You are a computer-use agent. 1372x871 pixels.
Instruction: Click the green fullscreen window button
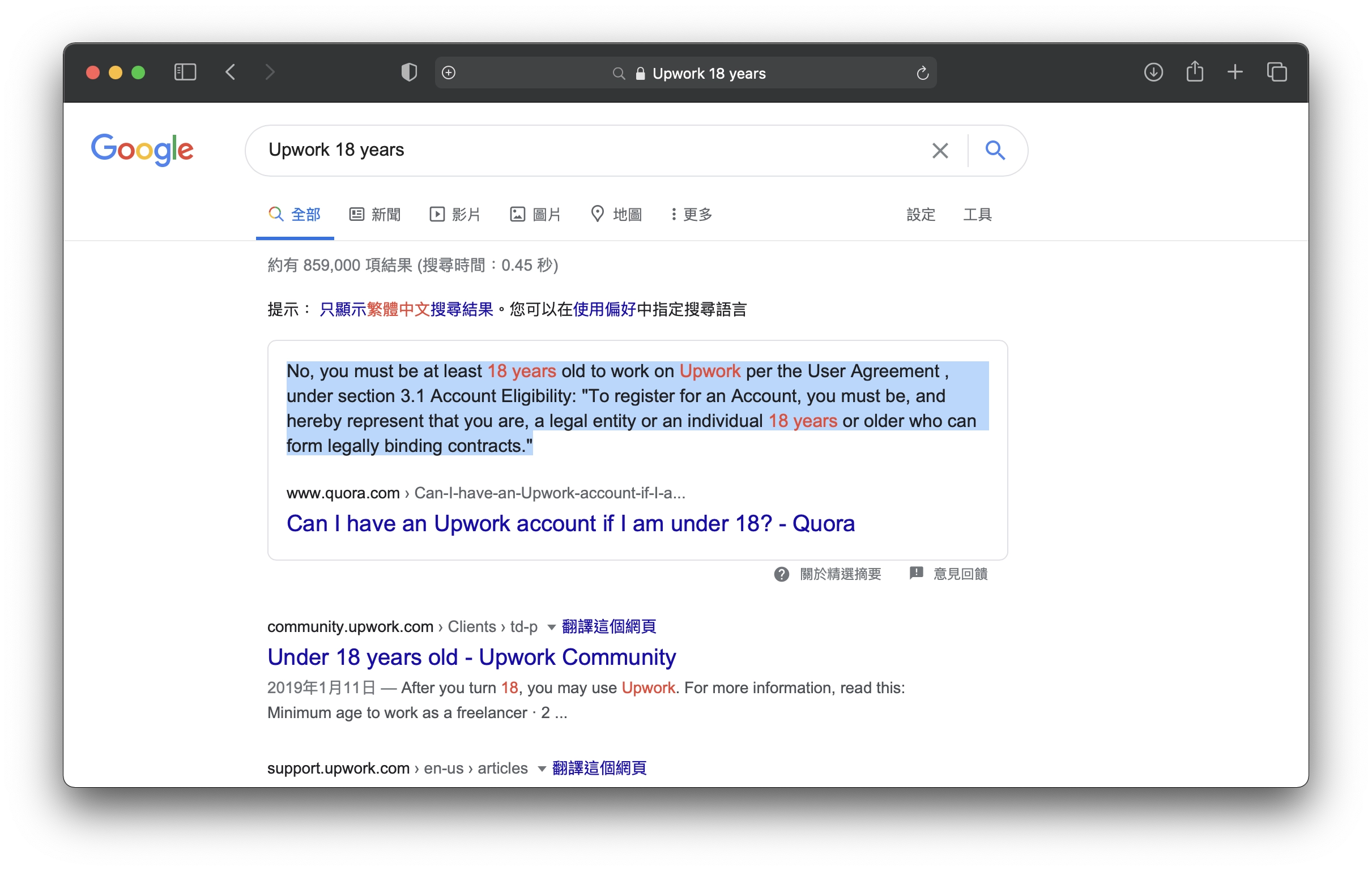click(x=138, y=72)
